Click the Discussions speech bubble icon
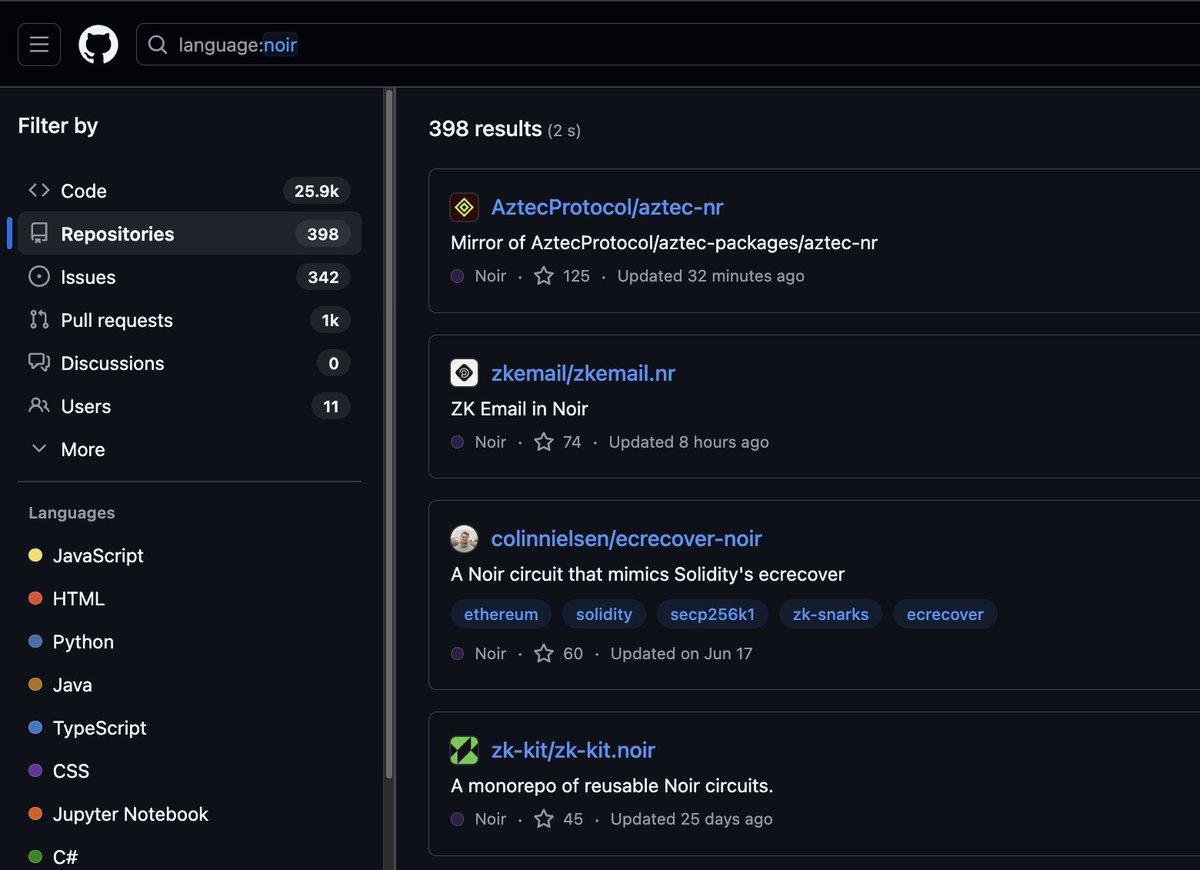 click(39, 363)
